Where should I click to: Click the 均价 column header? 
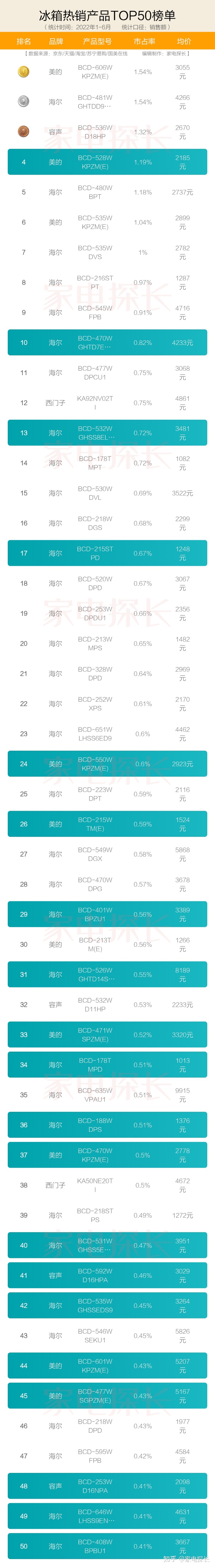(184, 41)
